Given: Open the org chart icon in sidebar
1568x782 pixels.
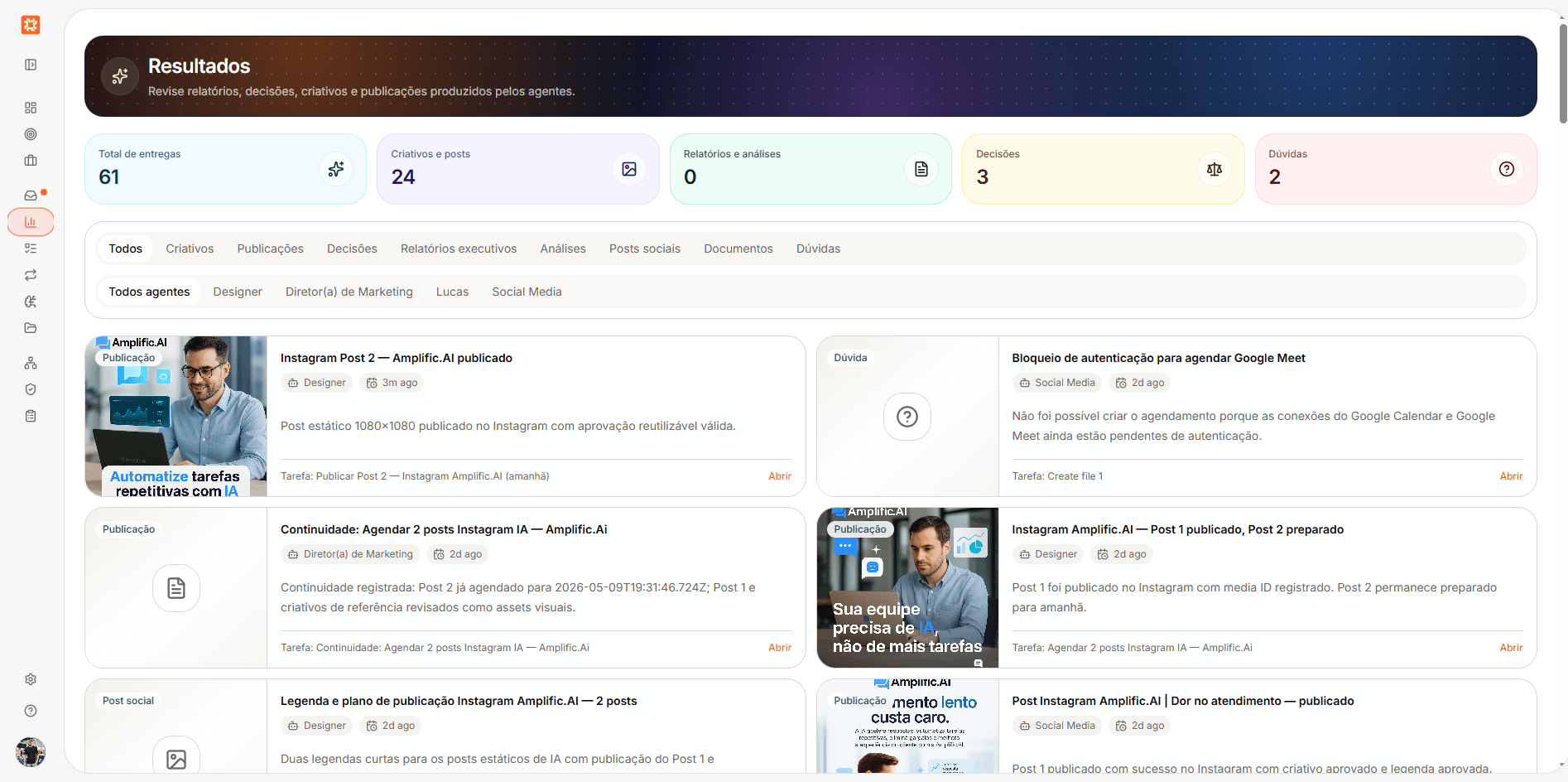Looking at the screenshot, I should pyautogui.click(x=31, y=363).
